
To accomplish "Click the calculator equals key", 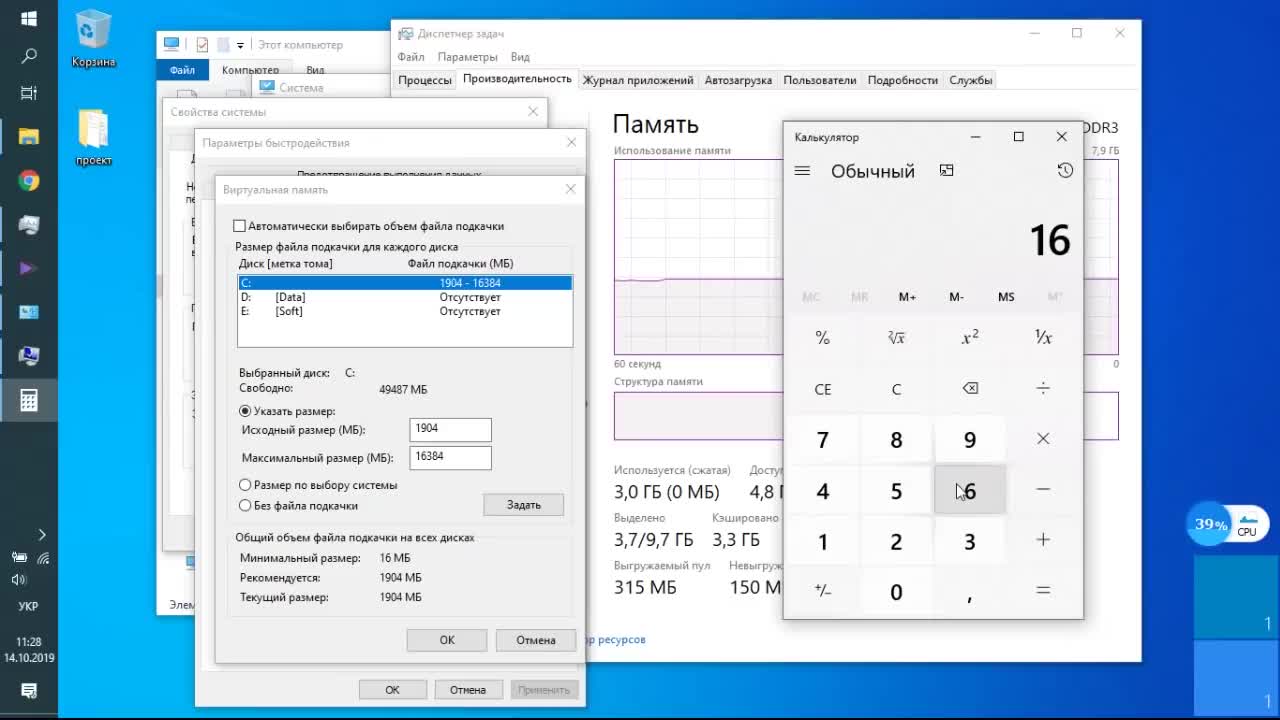I will 1043,591.
